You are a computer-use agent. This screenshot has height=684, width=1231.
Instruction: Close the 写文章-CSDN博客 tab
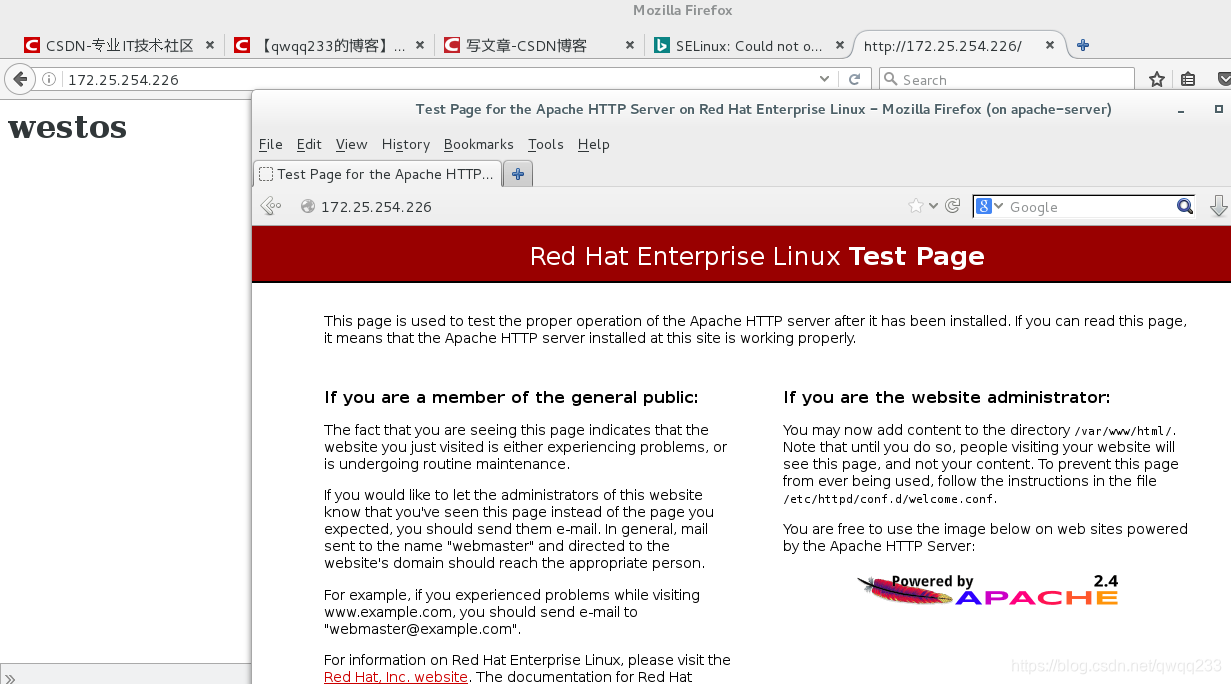point(629,45)
